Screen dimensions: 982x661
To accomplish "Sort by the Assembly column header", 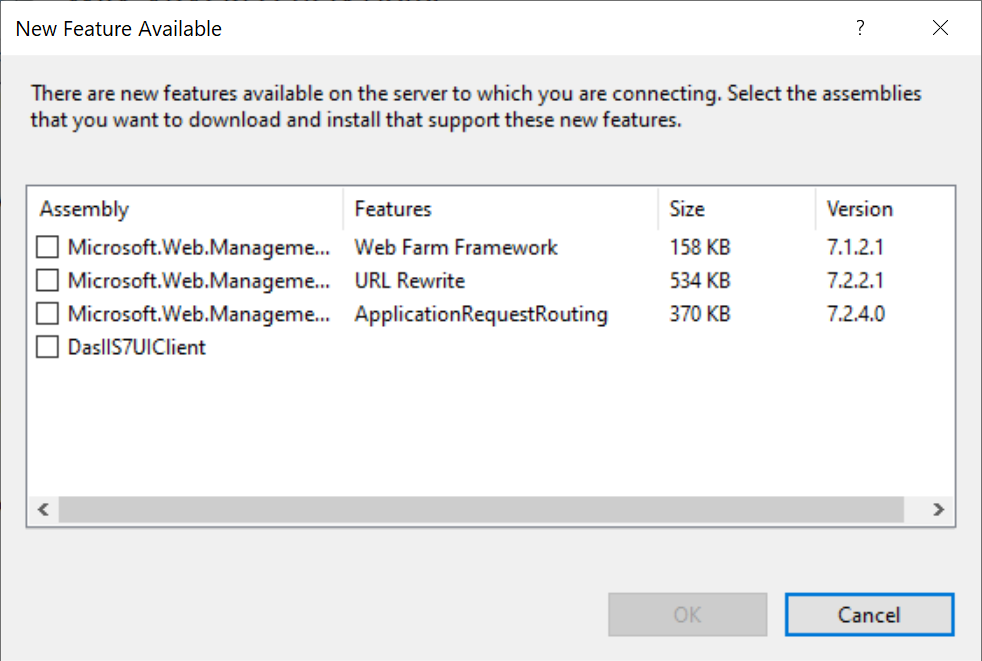I will tap(85, 209).
